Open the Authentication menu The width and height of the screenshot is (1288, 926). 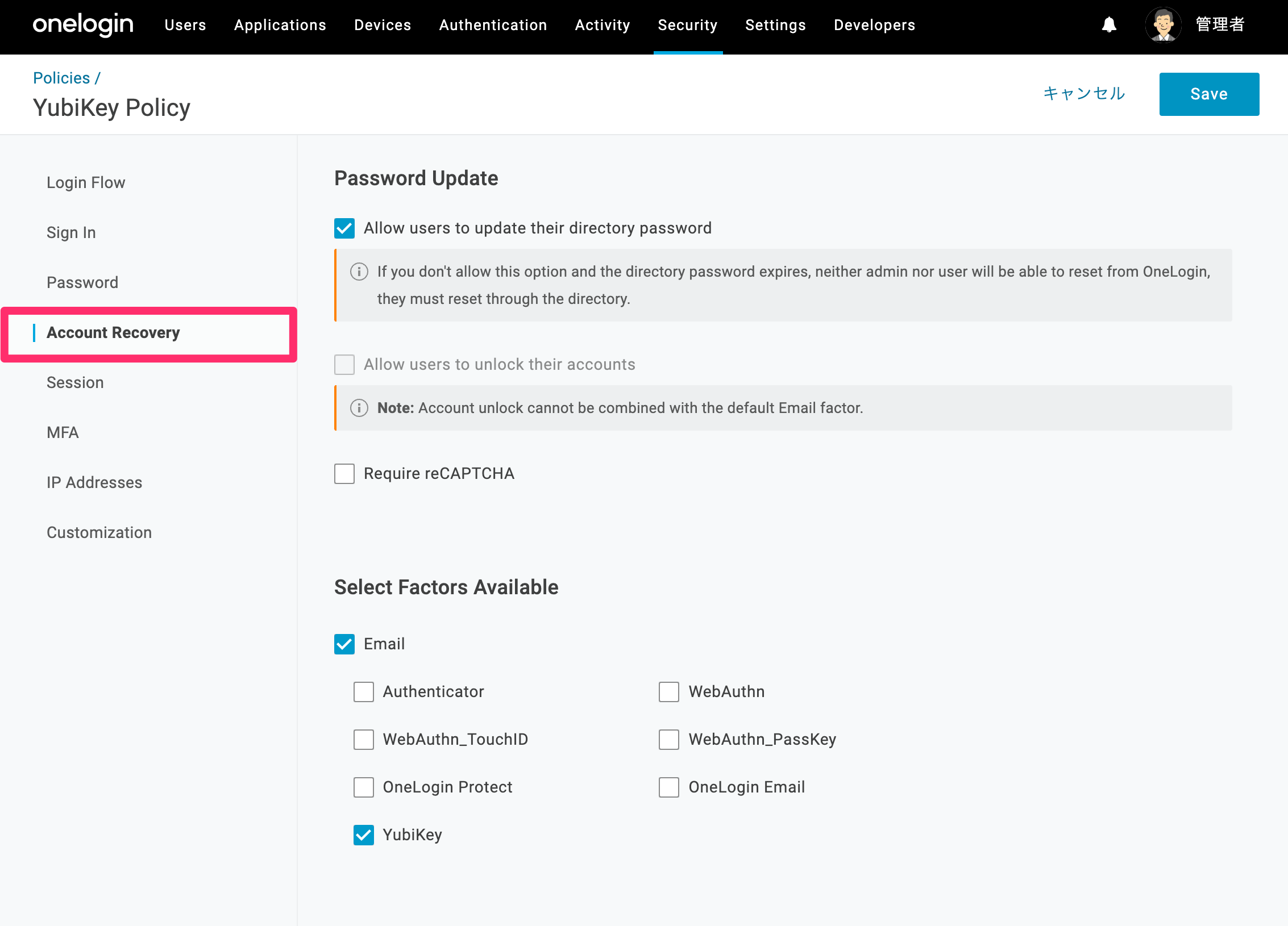tap(493, 25)
